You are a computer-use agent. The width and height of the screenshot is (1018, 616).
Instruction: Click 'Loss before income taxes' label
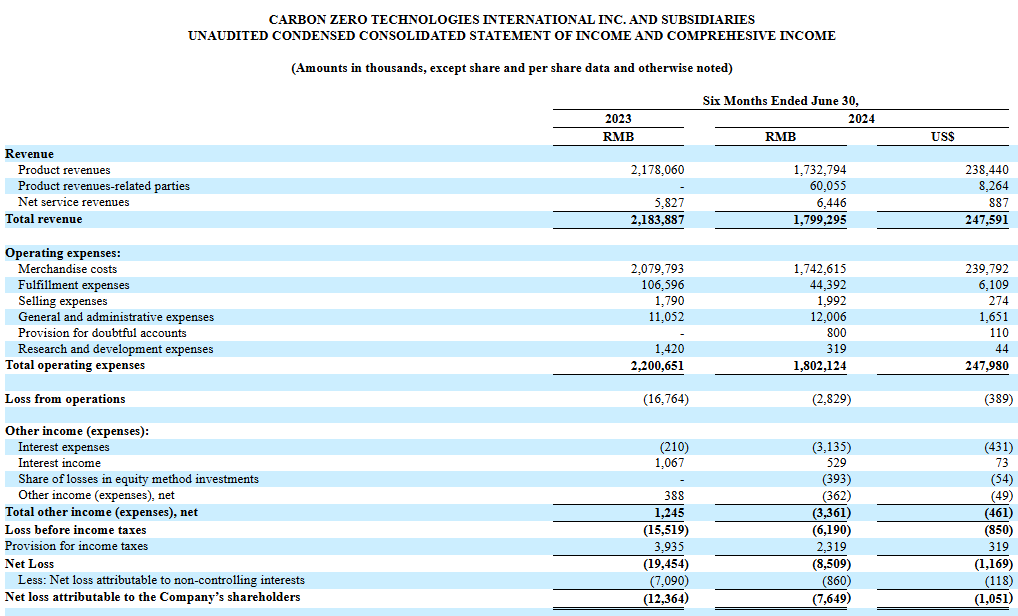coord(75,530)
